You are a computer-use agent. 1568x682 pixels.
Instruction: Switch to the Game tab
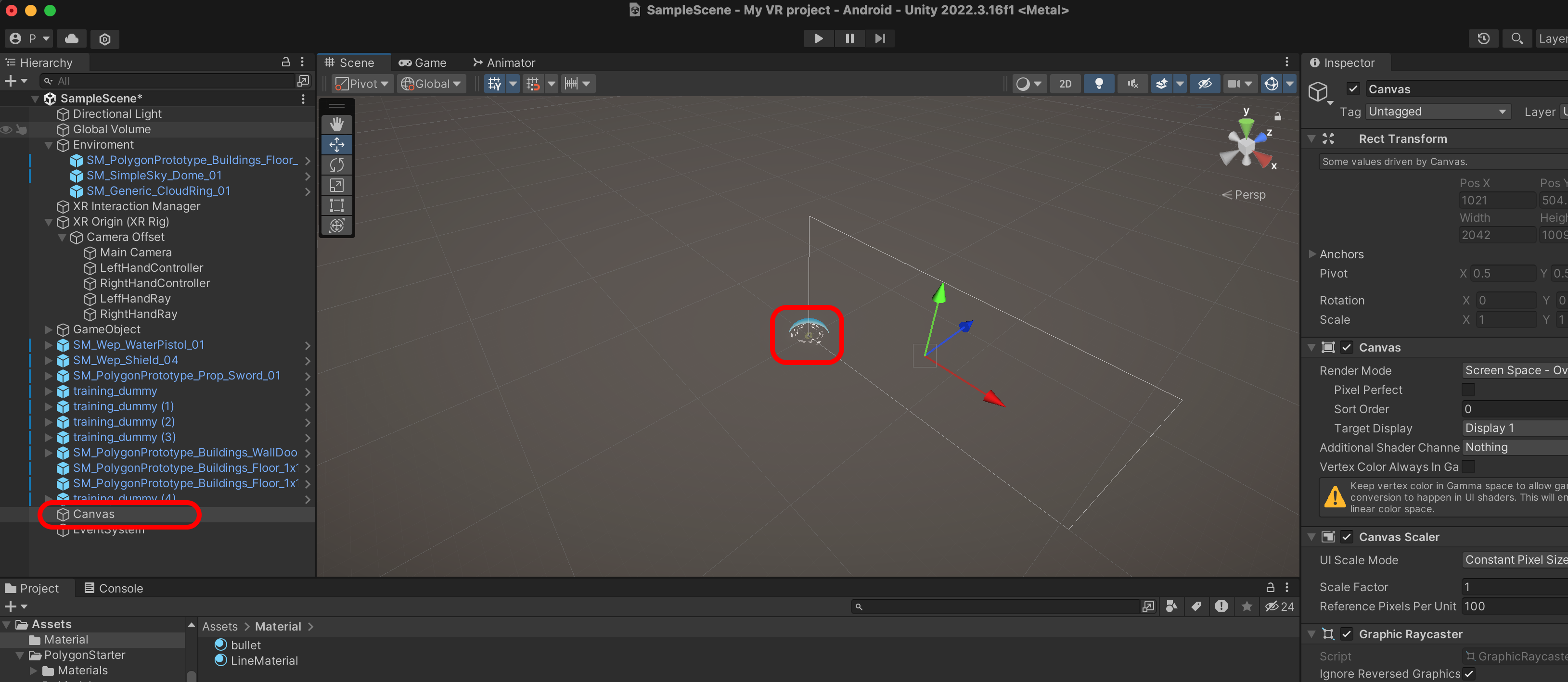[x=423, y=63]
